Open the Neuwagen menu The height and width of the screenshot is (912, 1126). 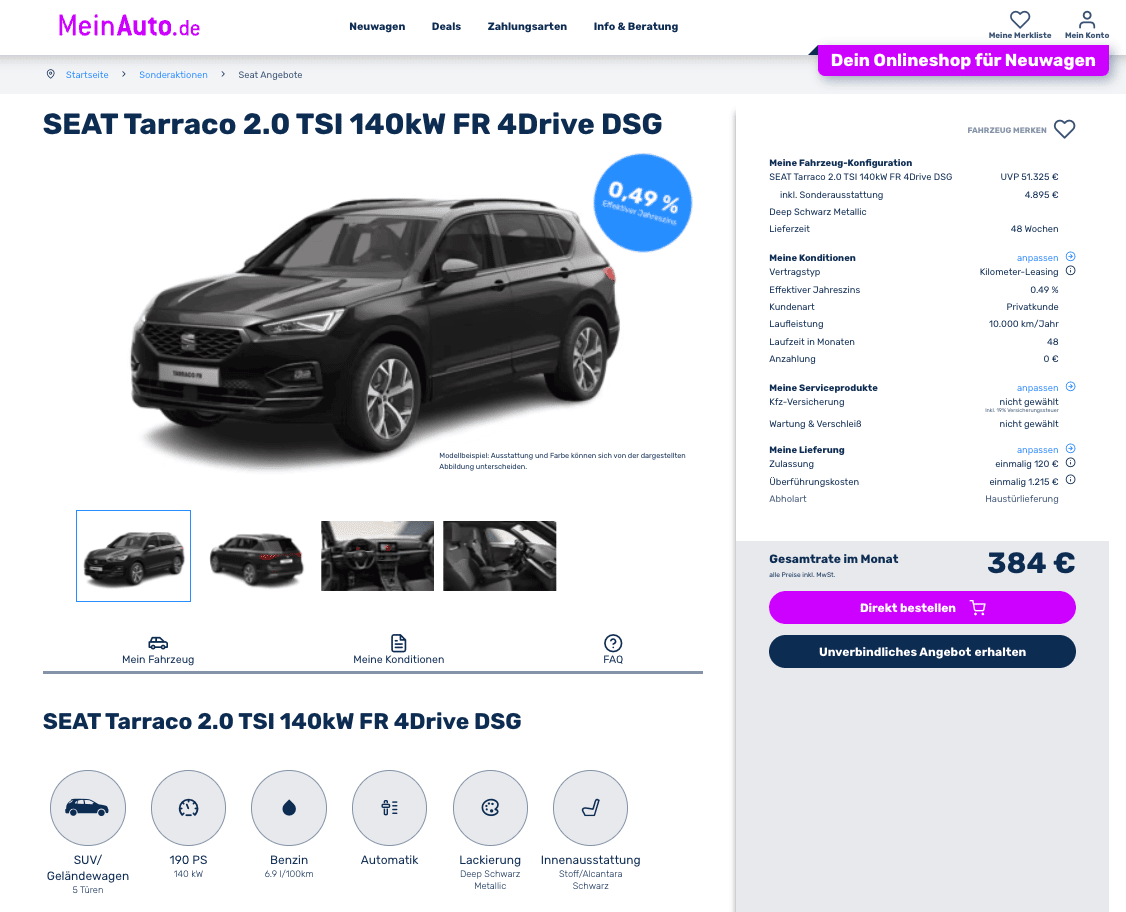[x=377, y=27]
